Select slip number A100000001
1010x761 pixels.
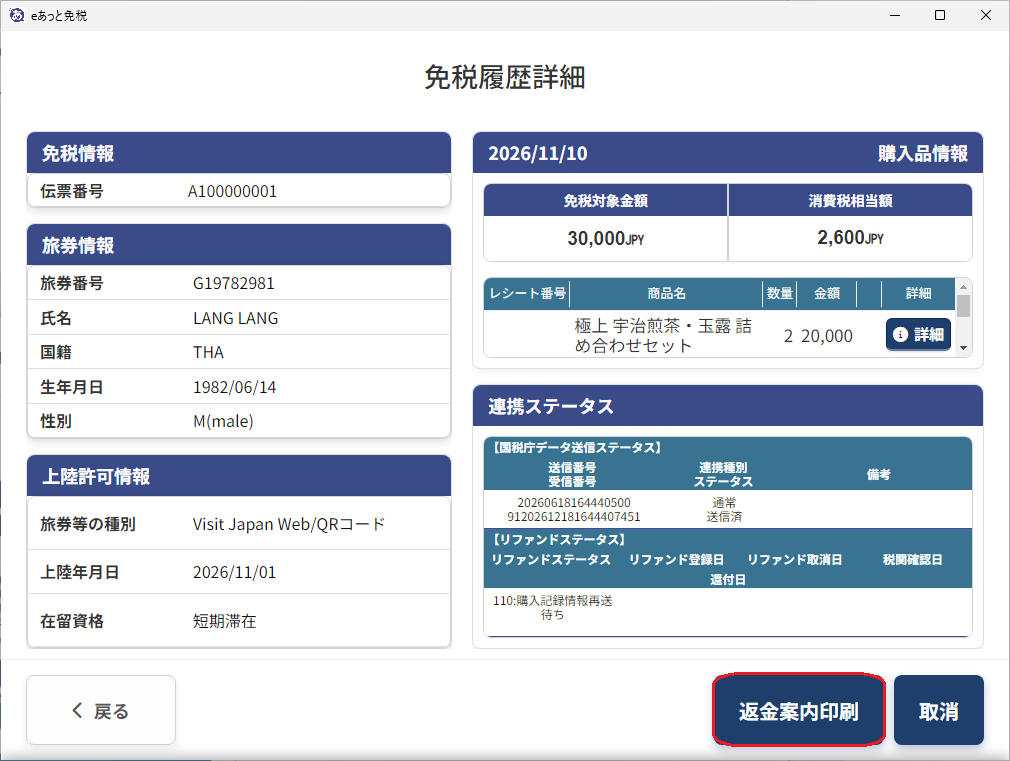pos(233,191)
